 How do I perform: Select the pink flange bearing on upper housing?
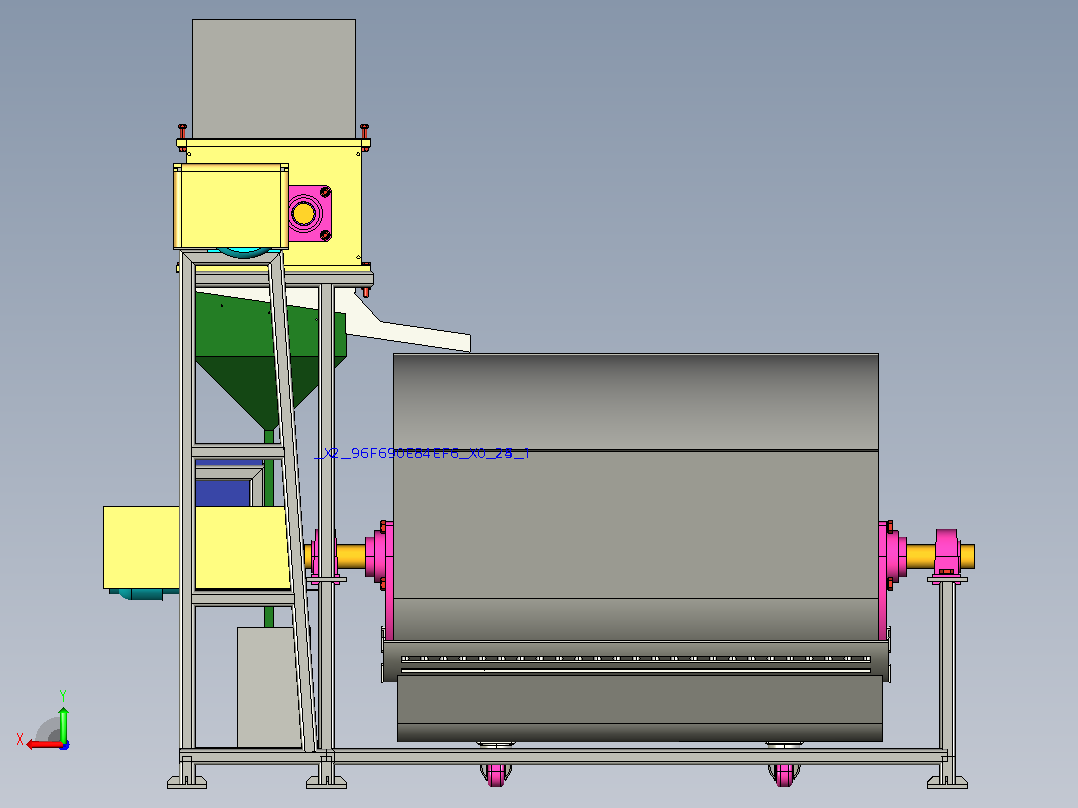tap(309, 213)
